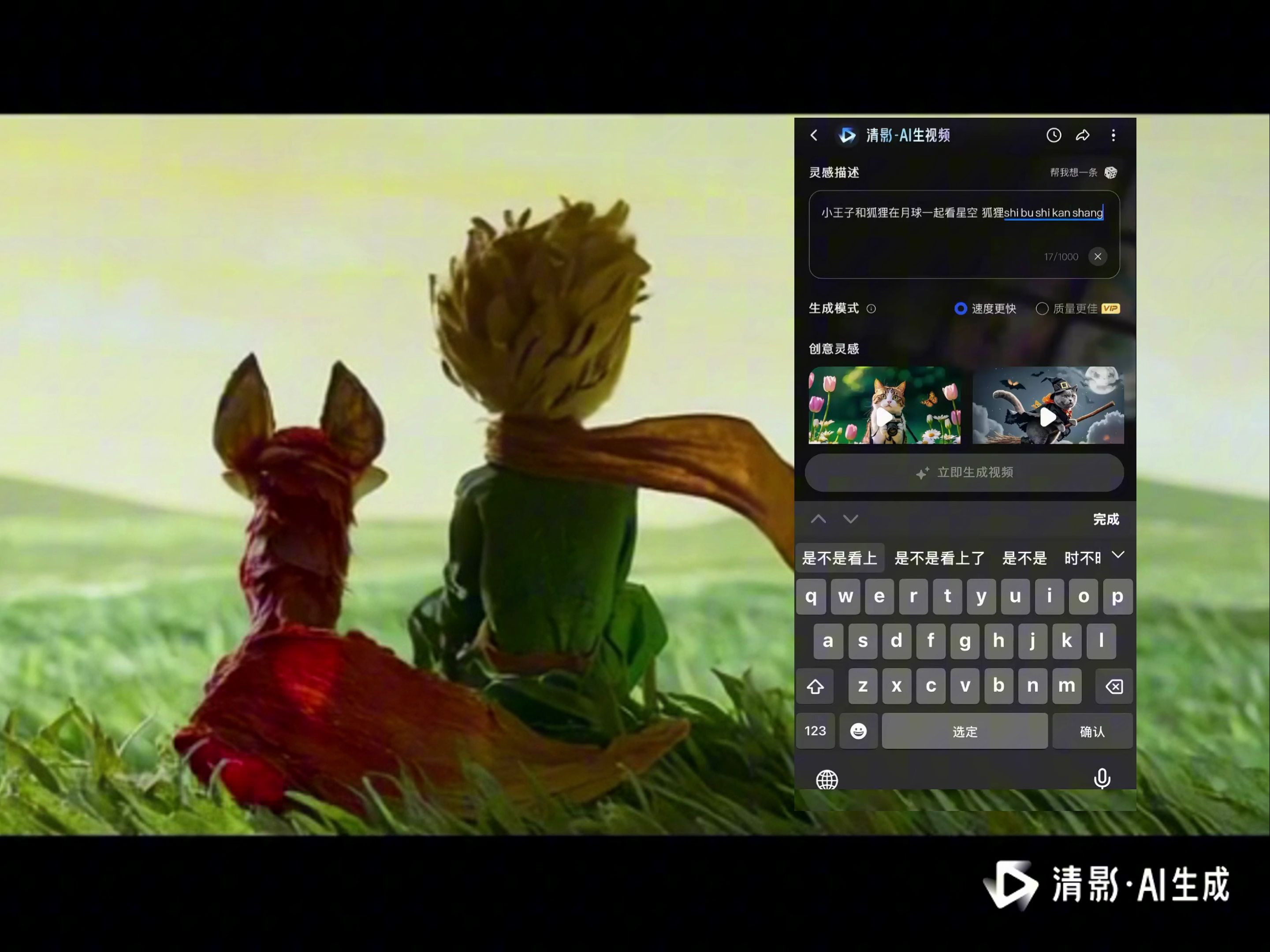Tap the 选定 space bar
Screen dimensions: 1270x952
[965, 731]
